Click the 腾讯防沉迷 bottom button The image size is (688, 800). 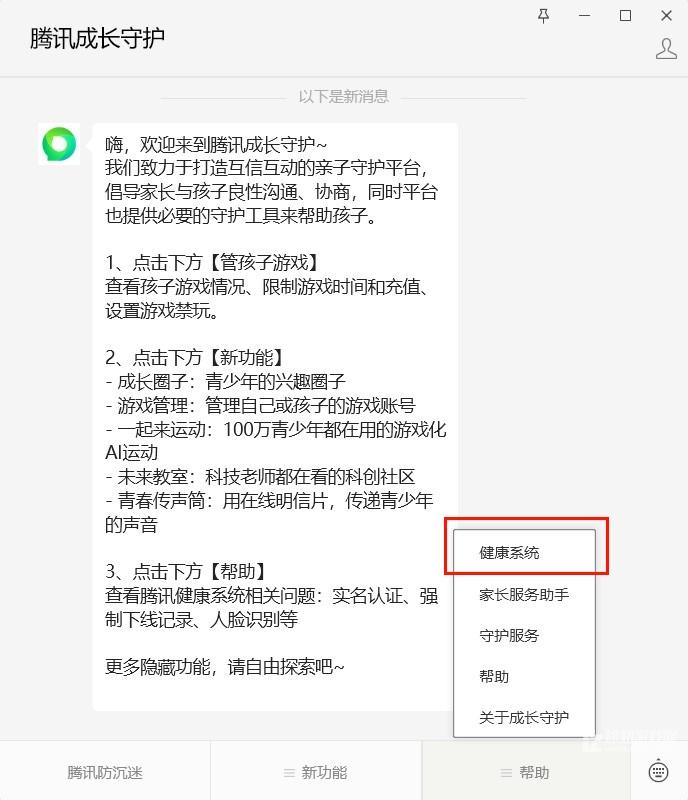(x=105, y=772)
